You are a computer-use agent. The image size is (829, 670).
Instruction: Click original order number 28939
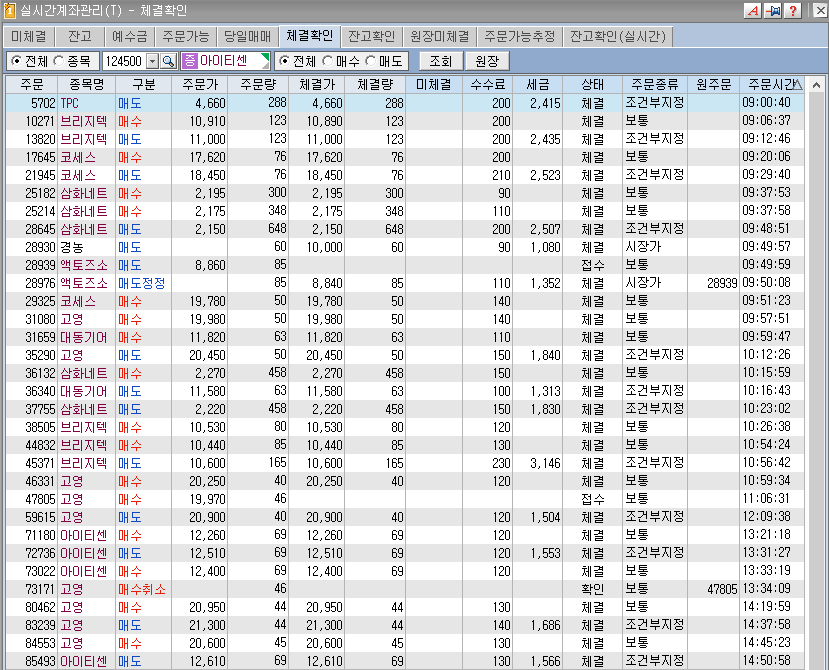point(722,283)
